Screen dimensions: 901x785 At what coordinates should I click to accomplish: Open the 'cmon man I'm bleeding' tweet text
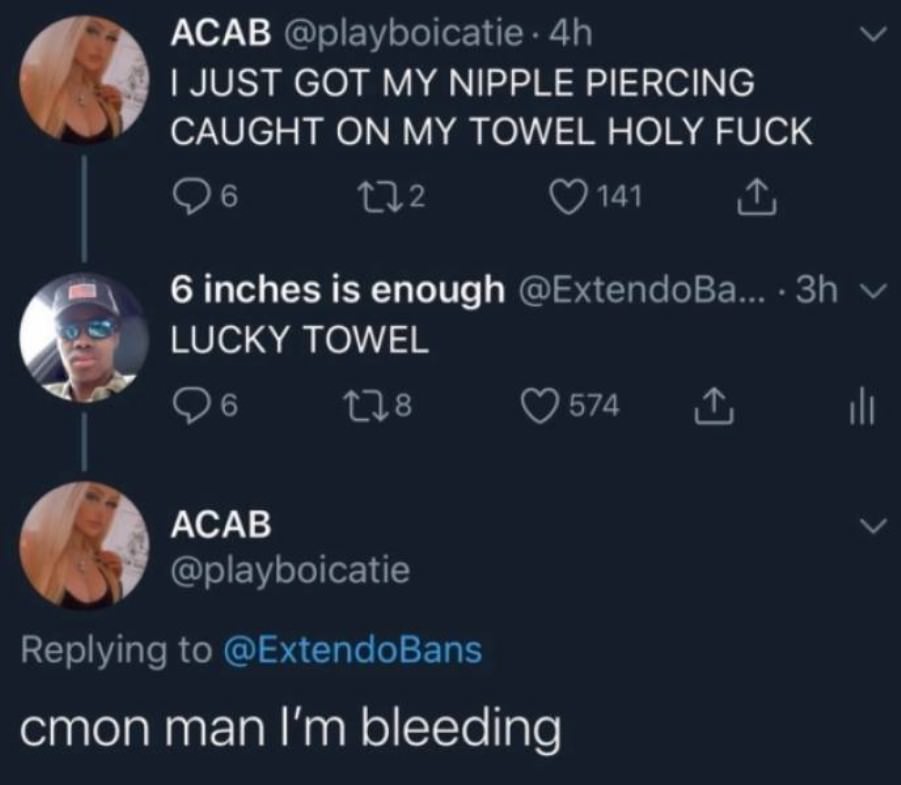coord(290,728)
